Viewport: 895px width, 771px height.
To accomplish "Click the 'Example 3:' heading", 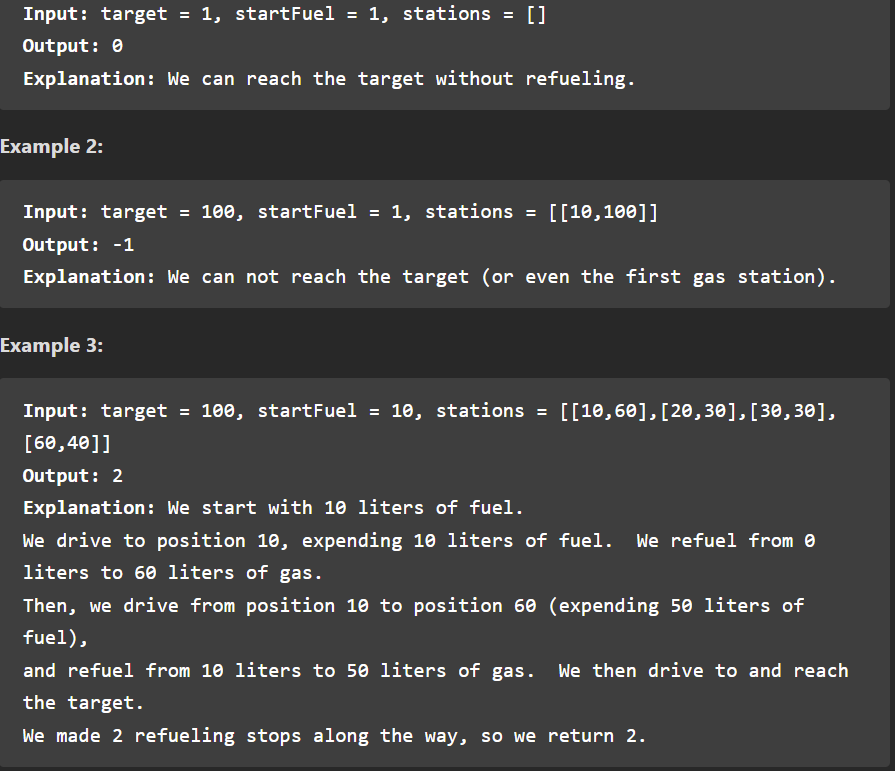I will click(51, 345).
